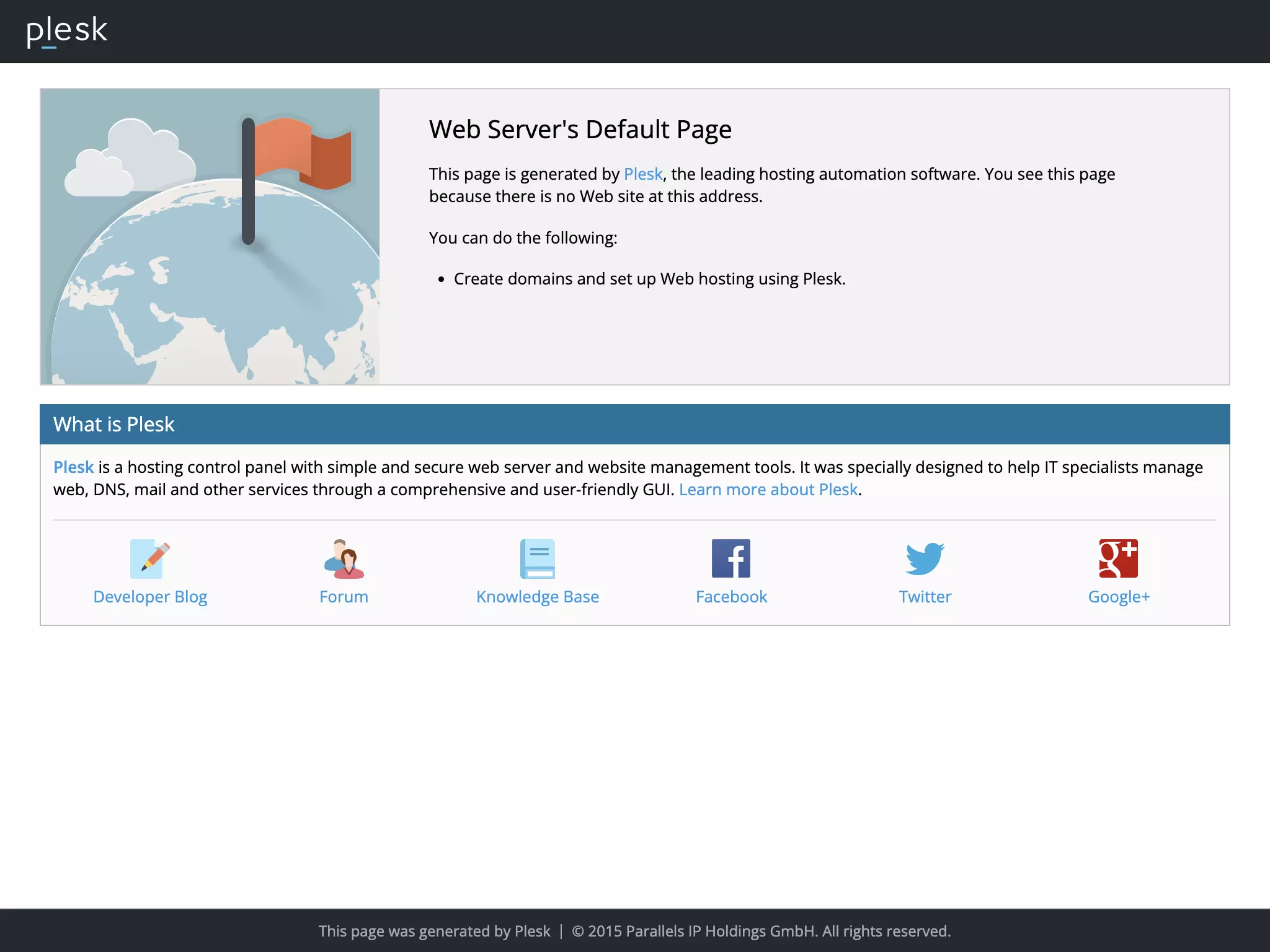Click the Web Server's Default Page heading
This screenshot has height=952, width=1270.
[x=580, y=130]
